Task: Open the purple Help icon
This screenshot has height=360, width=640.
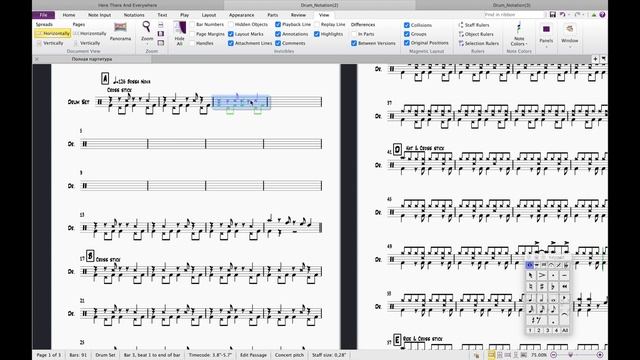Action: [602, 15]
